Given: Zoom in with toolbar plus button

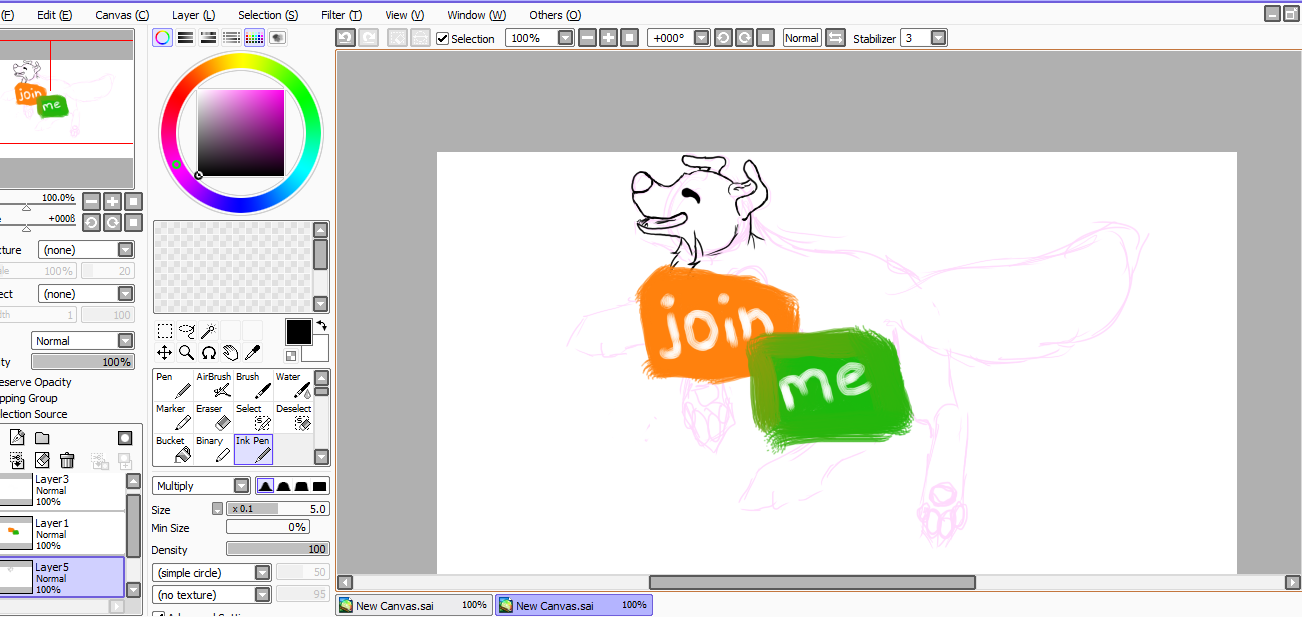Looking at the screenshot, I should click(608, 38).
